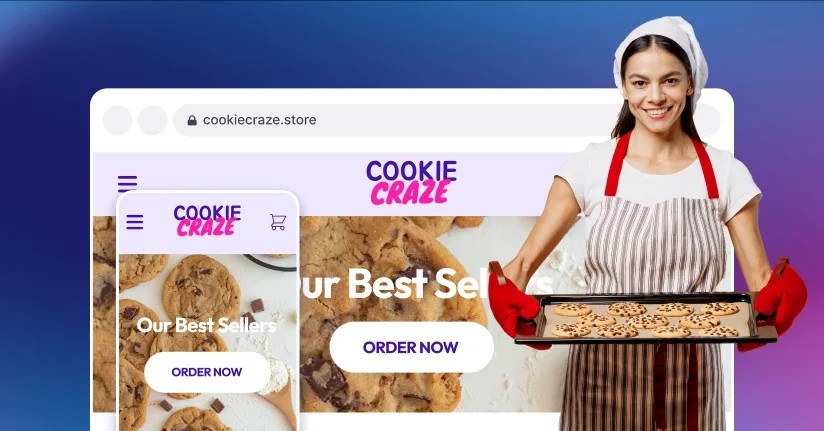
Task: Click the first gray circle browser button
Action: tap(117, 120)
